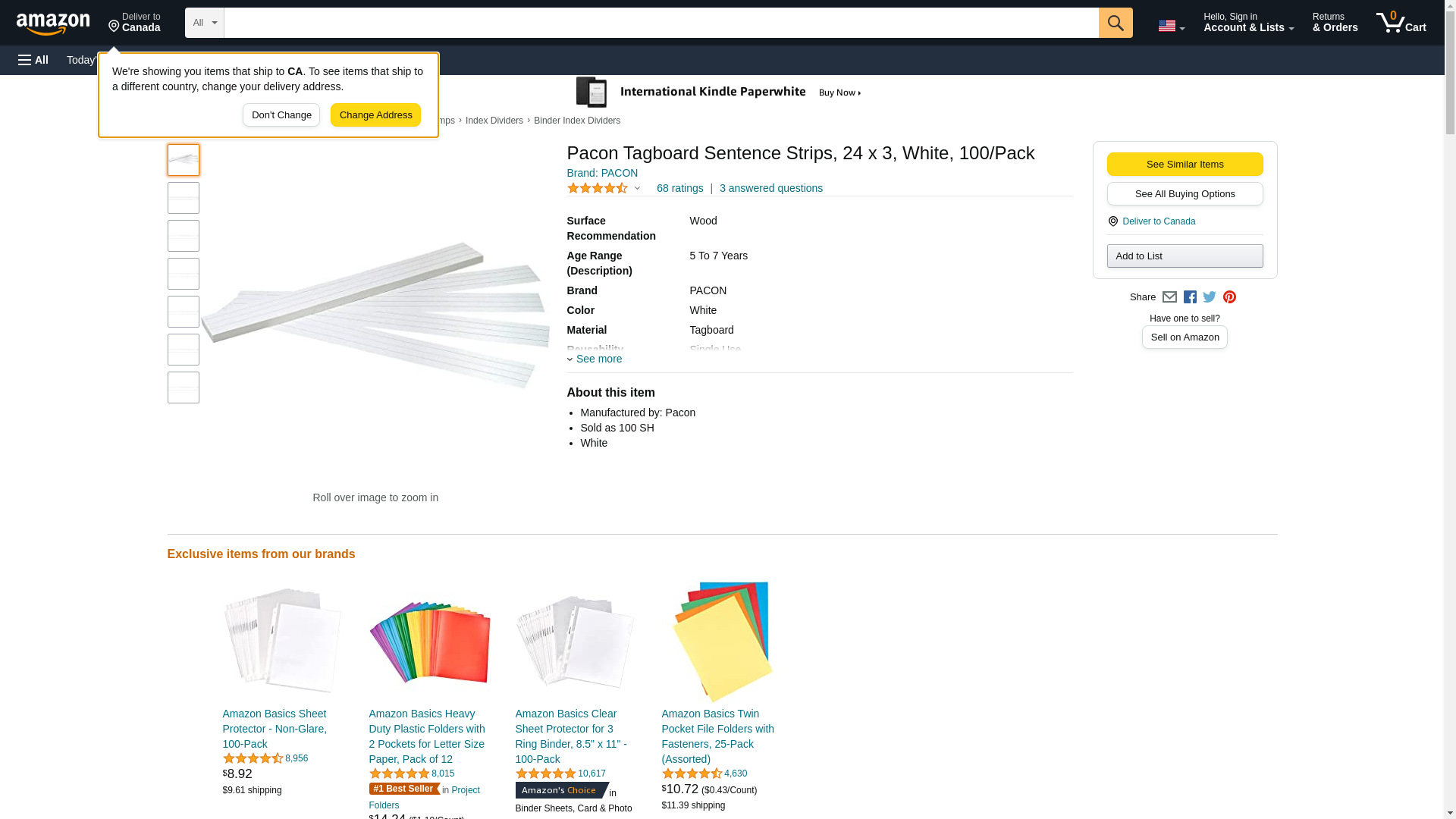This screenshot has height=819, width=1456.
Task: Open the 3 answered questions link
Action: pos(770,188)
